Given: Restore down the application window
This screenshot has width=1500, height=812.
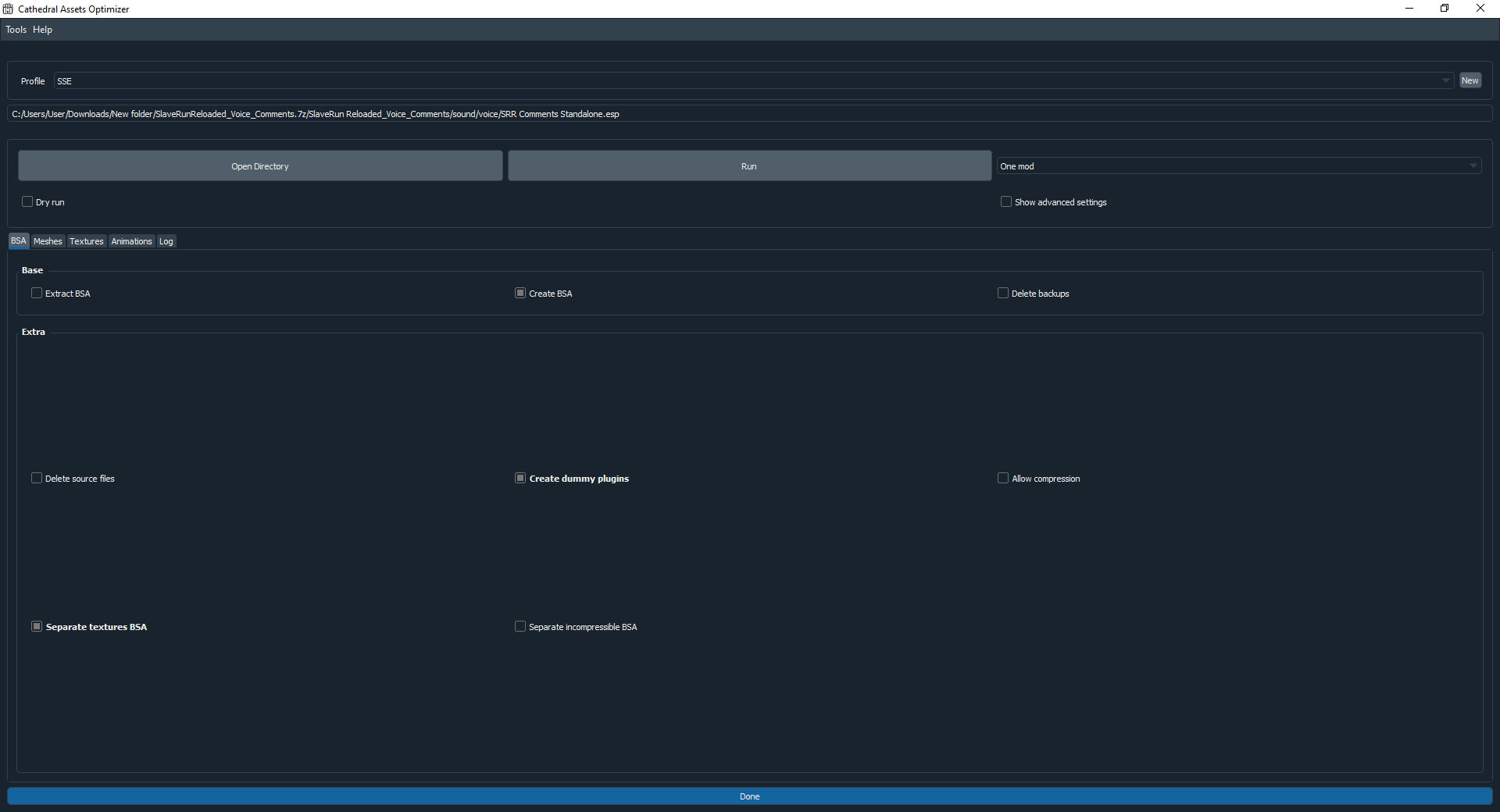Looking at the screenshot, I should pyautogui.click(x=1445, y=9).
